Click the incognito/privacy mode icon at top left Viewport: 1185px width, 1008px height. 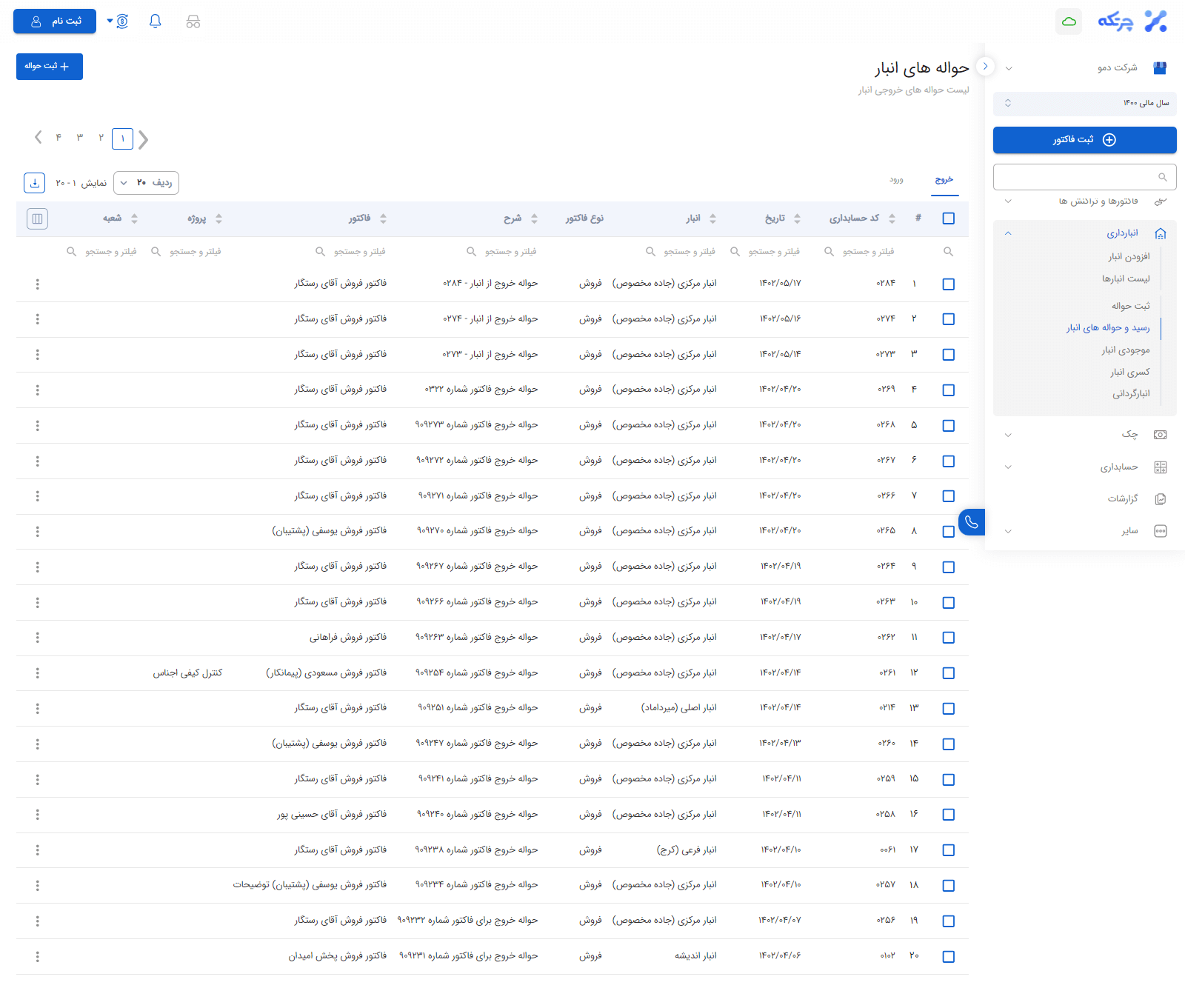click(x=193, y=21)
